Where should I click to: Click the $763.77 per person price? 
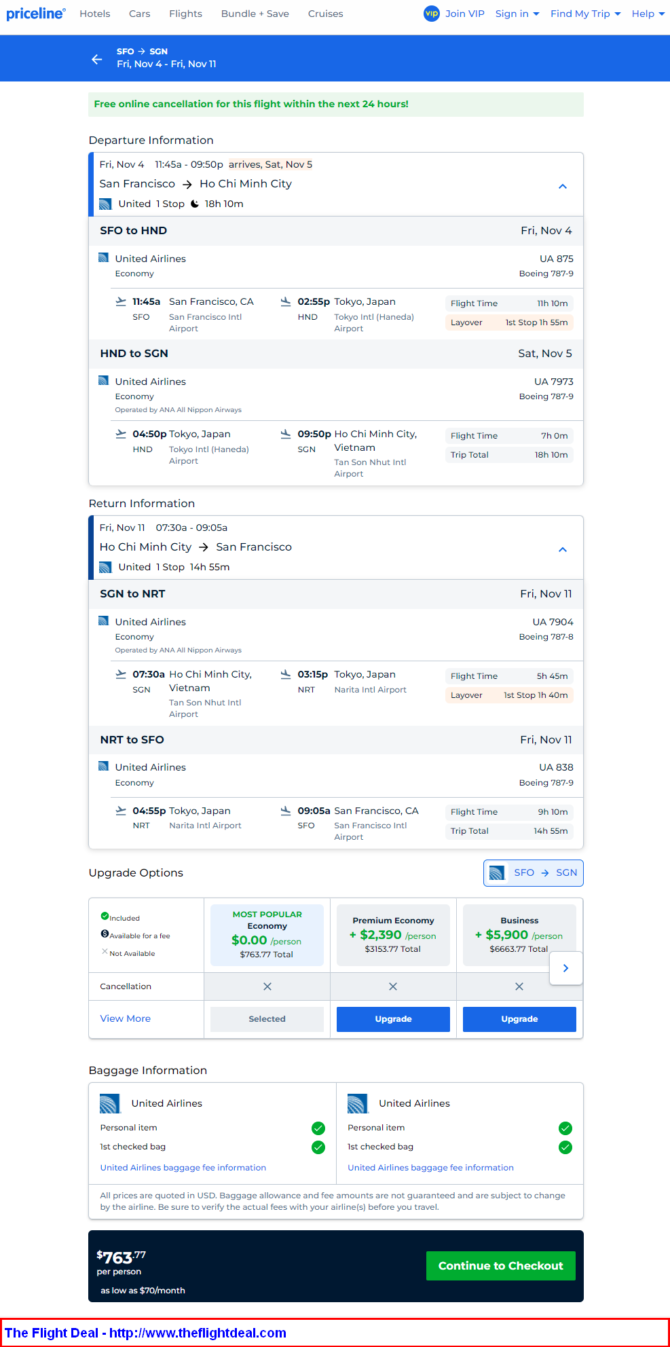121,1263
